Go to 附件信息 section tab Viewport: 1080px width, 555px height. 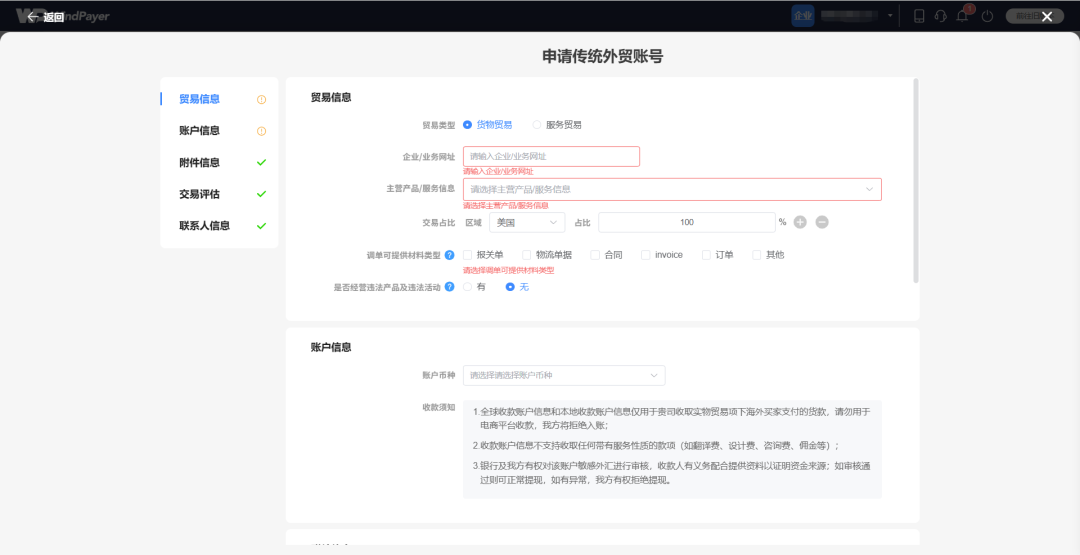[200, 163]
